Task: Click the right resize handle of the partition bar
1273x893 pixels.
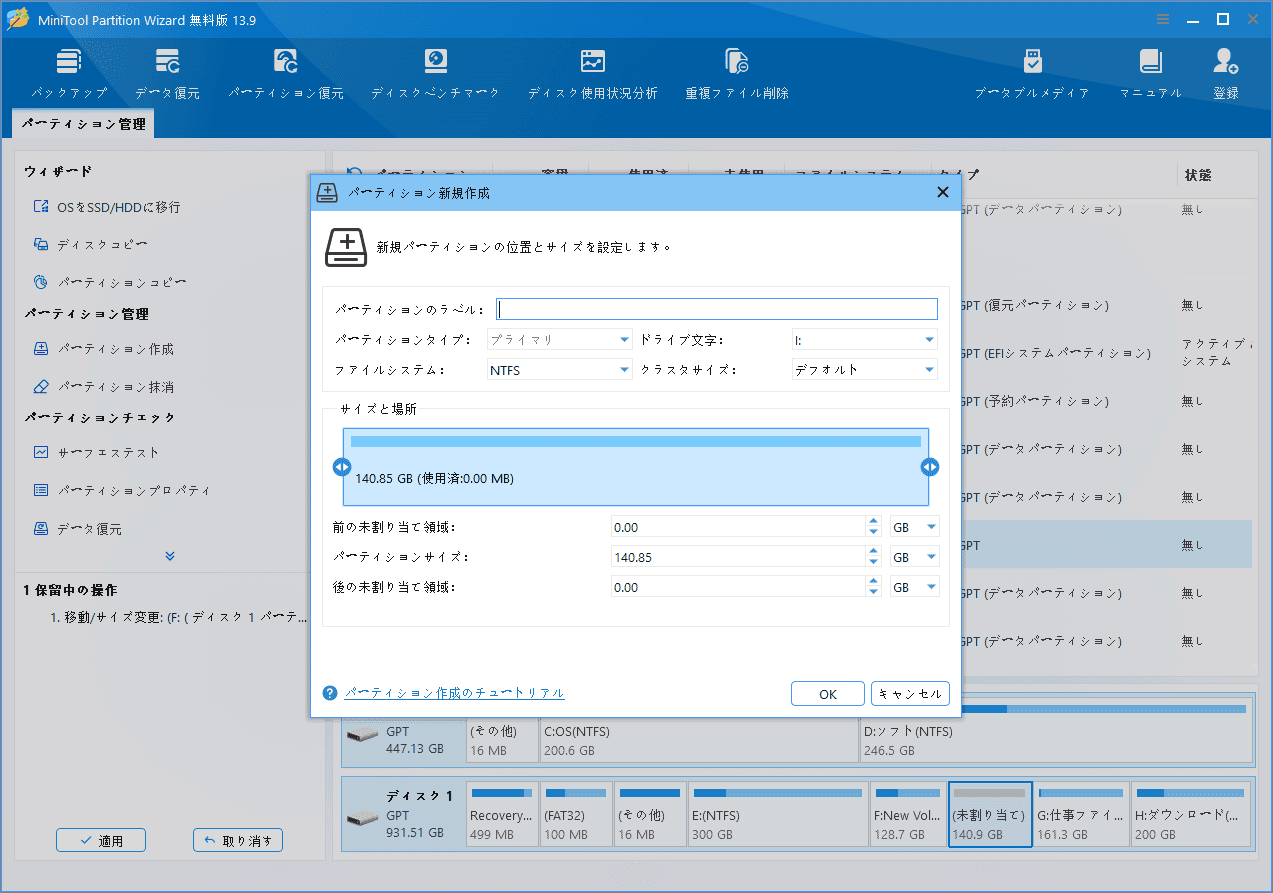Action: [x=930, y=467]
